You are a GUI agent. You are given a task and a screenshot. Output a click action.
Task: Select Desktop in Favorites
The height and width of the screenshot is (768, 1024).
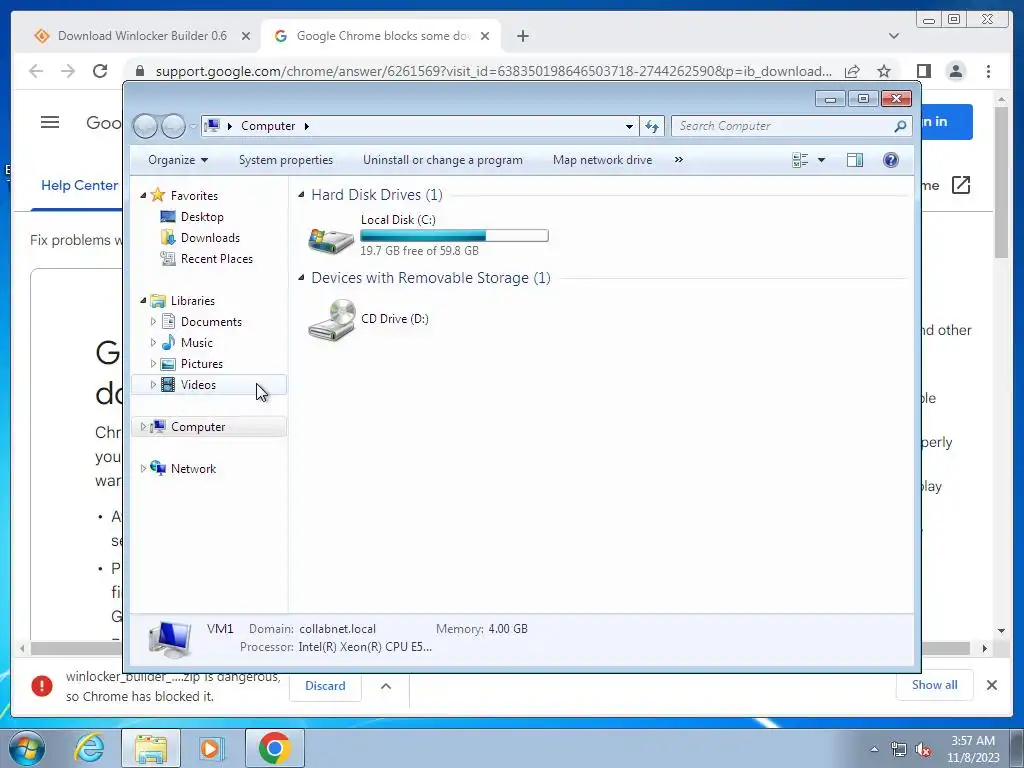point(202,217)
